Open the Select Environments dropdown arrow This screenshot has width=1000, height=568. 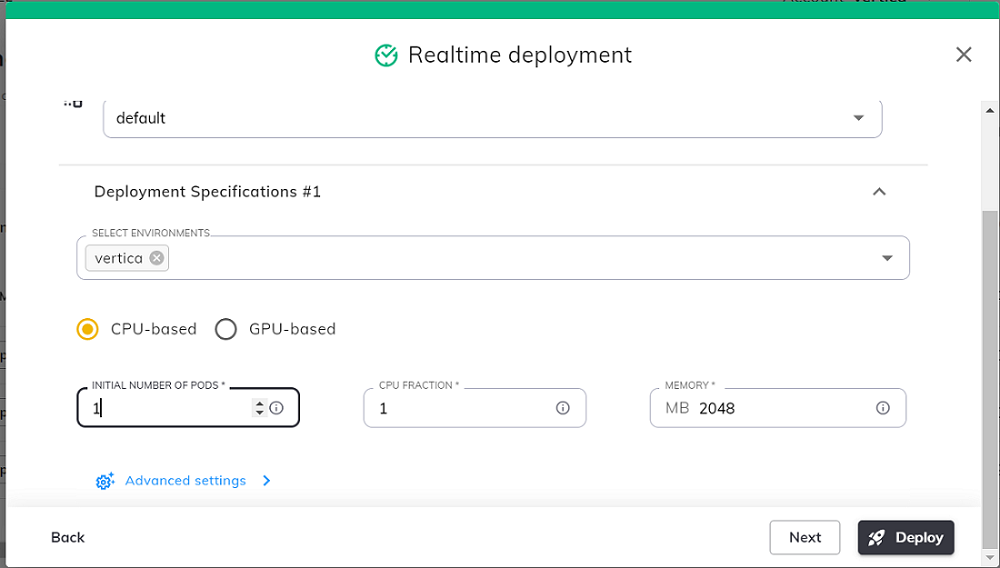[x=887, y=258]
